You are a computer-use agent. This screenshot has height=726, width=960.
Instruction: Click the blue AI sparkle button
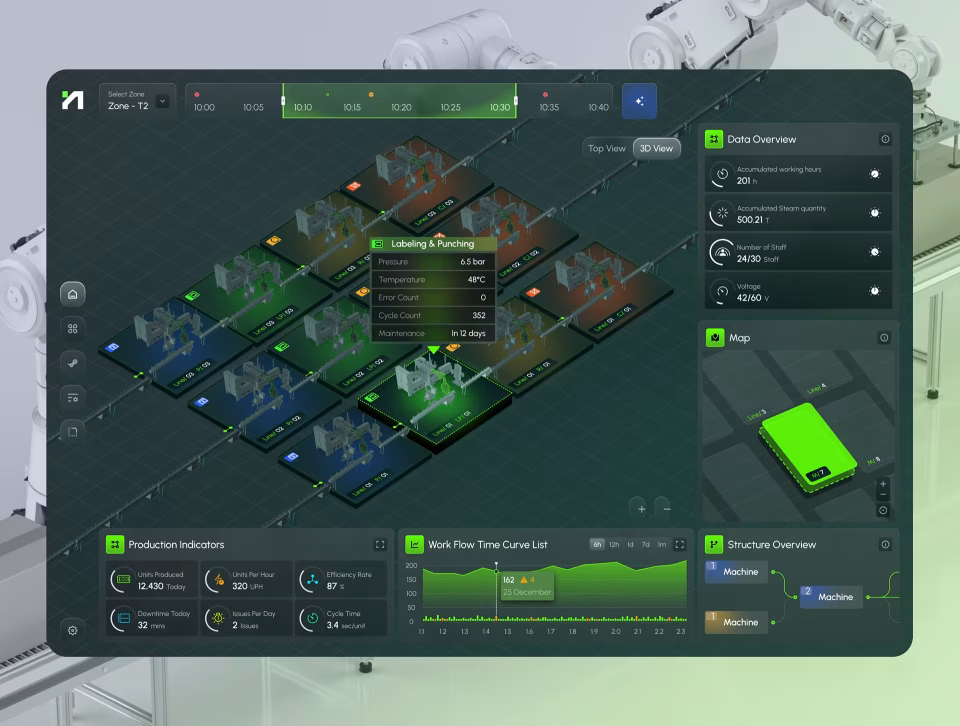(x=639, y=101)
